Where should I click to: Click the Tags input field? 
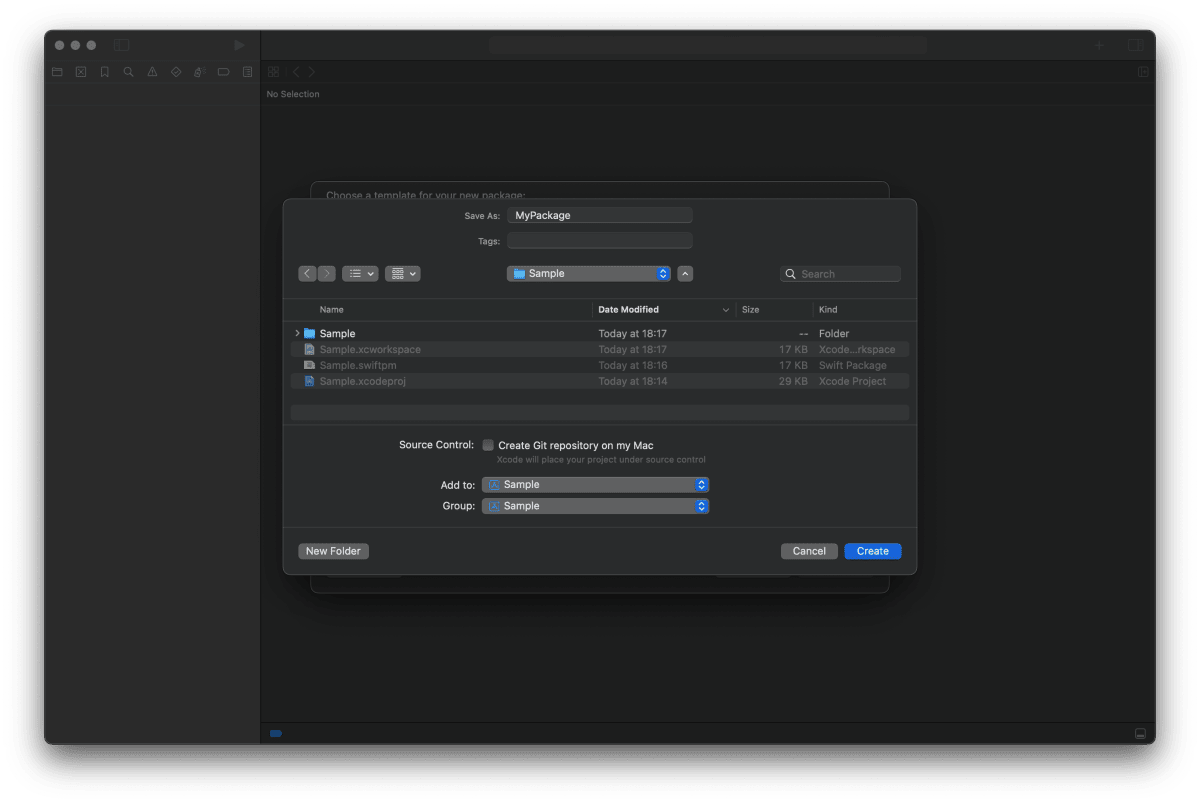pos(600,240)
